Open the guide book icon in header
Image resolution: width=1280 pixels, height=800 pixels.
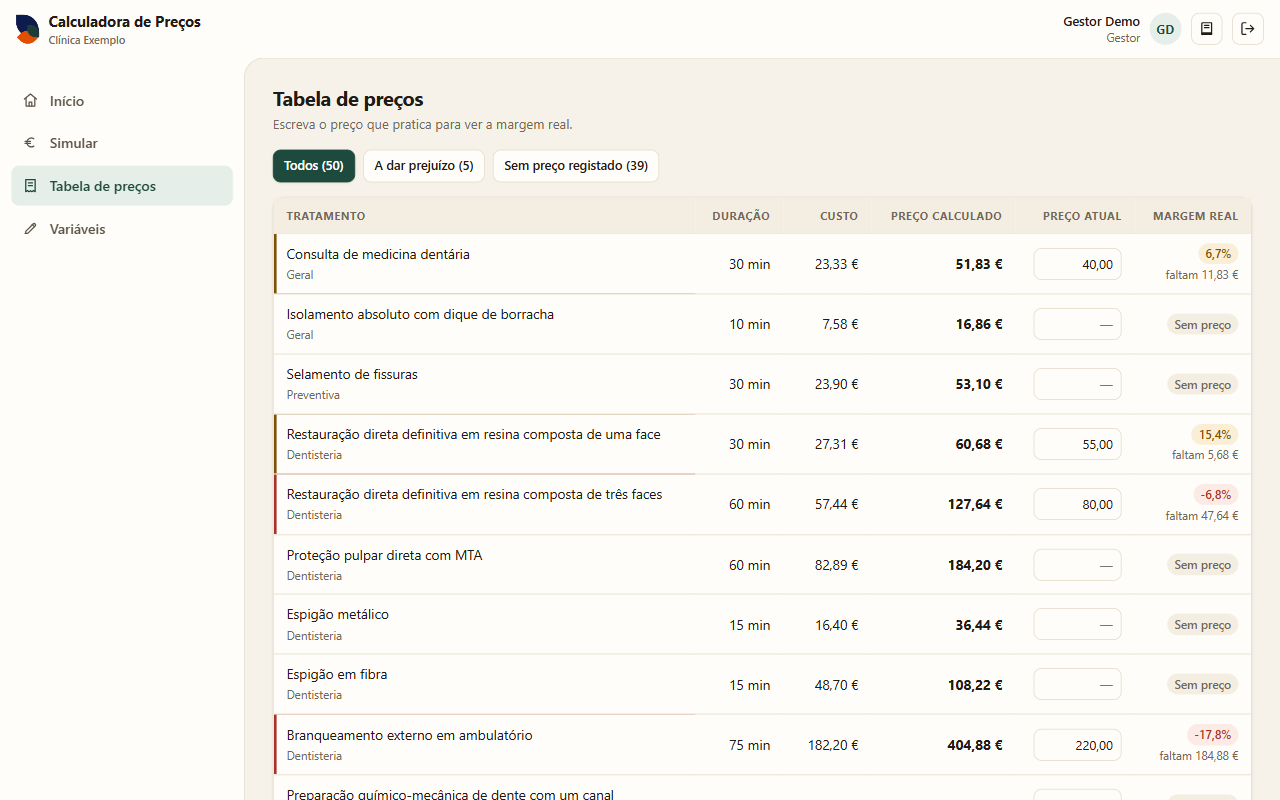click(1207, 29)
